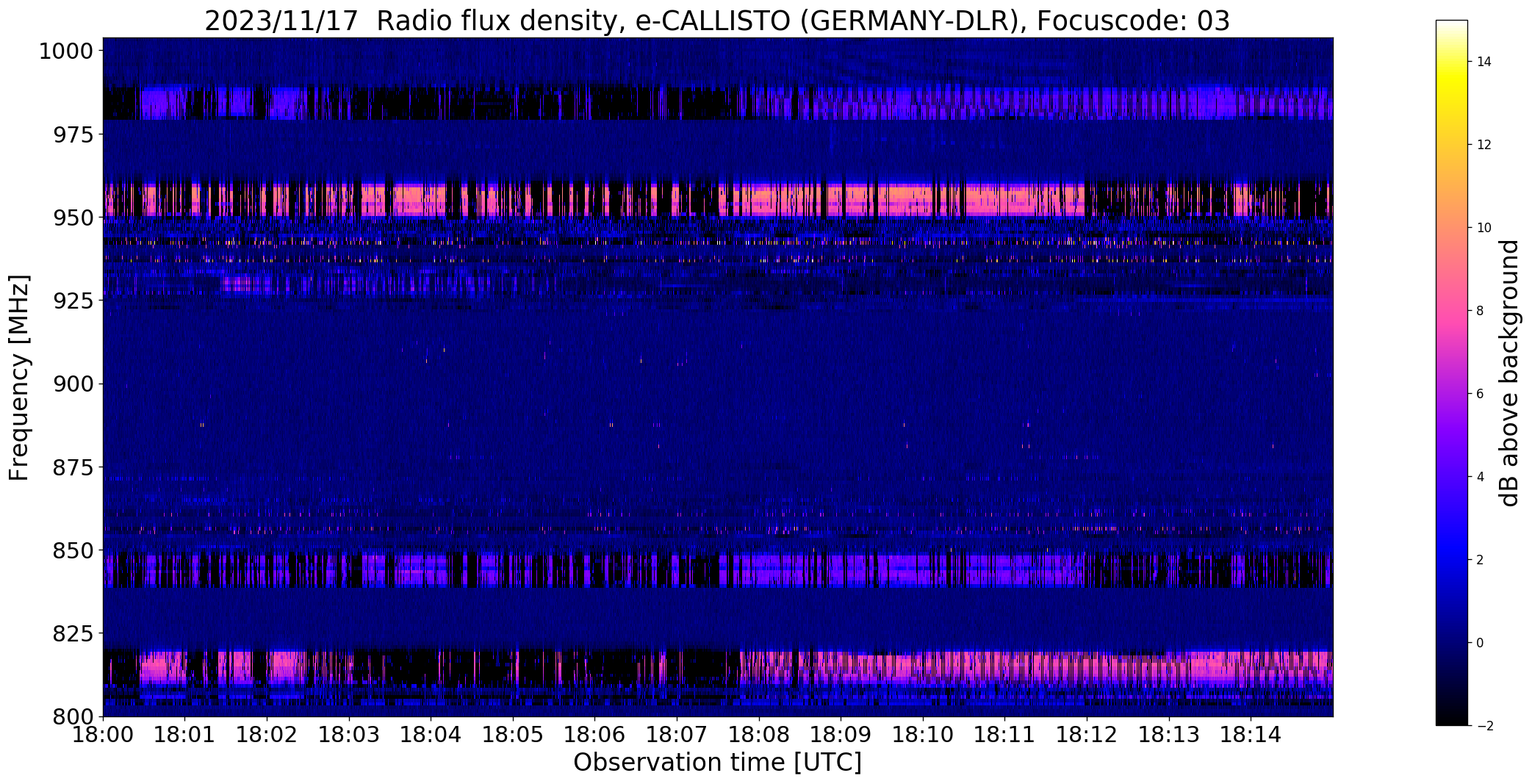Click the 18:01 time tick label
Viewport: 1532px width, 784px height.
pos(184,735)
